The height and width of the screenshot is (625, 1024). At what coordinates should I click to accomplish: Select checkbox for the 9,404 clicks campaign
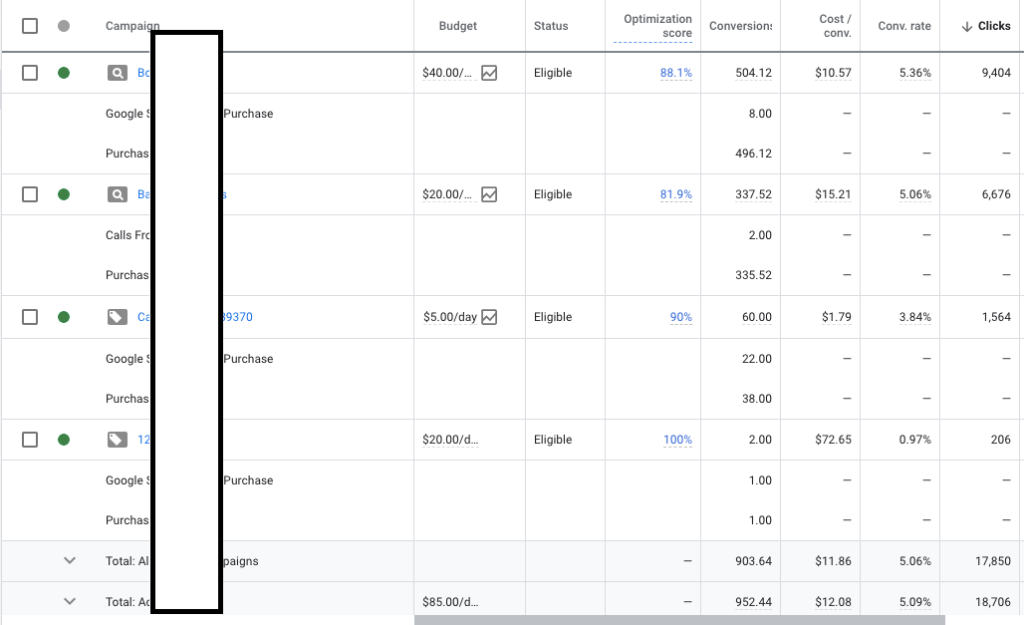30,73
